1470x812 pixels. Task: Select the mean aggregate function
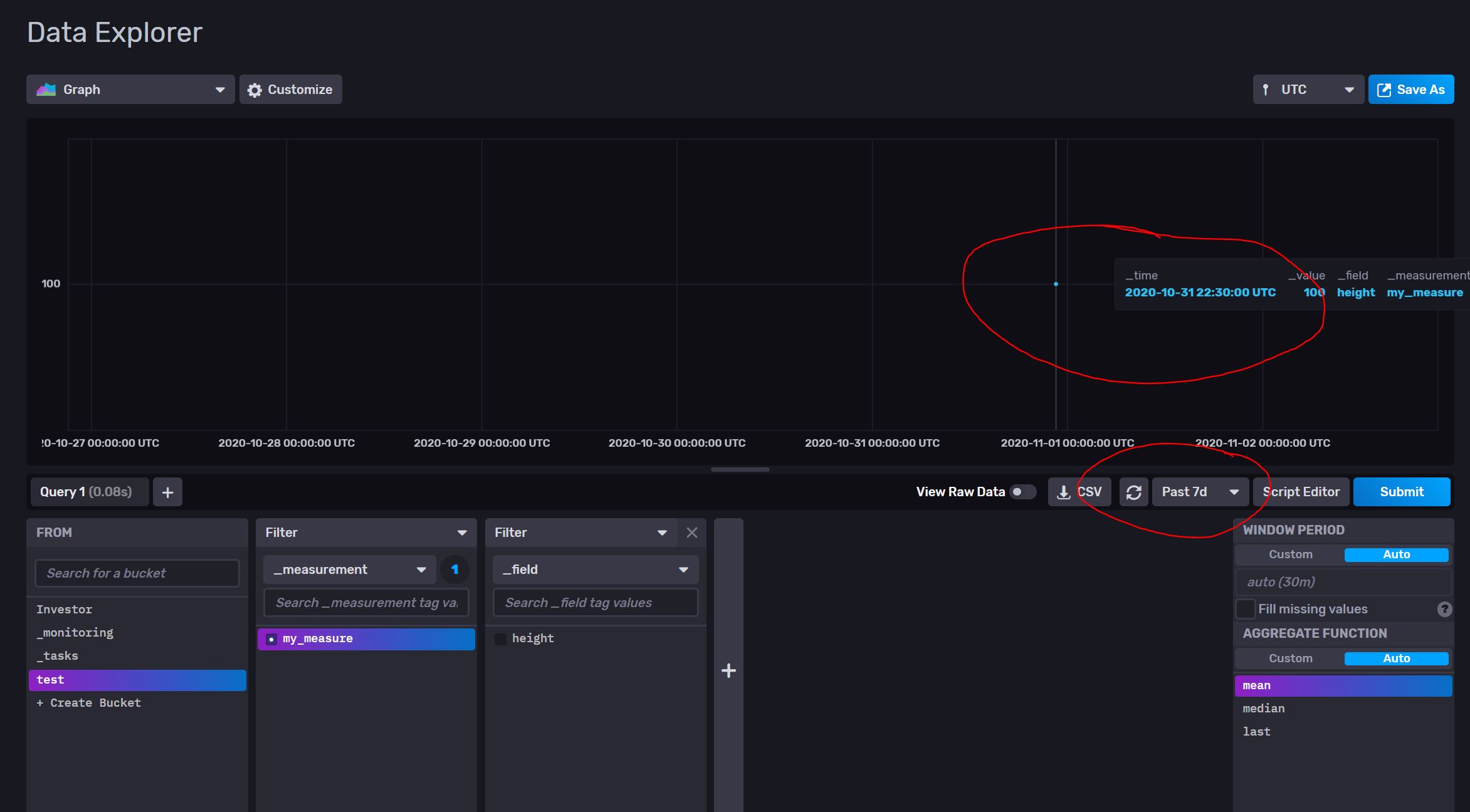tap(1343, 685)
